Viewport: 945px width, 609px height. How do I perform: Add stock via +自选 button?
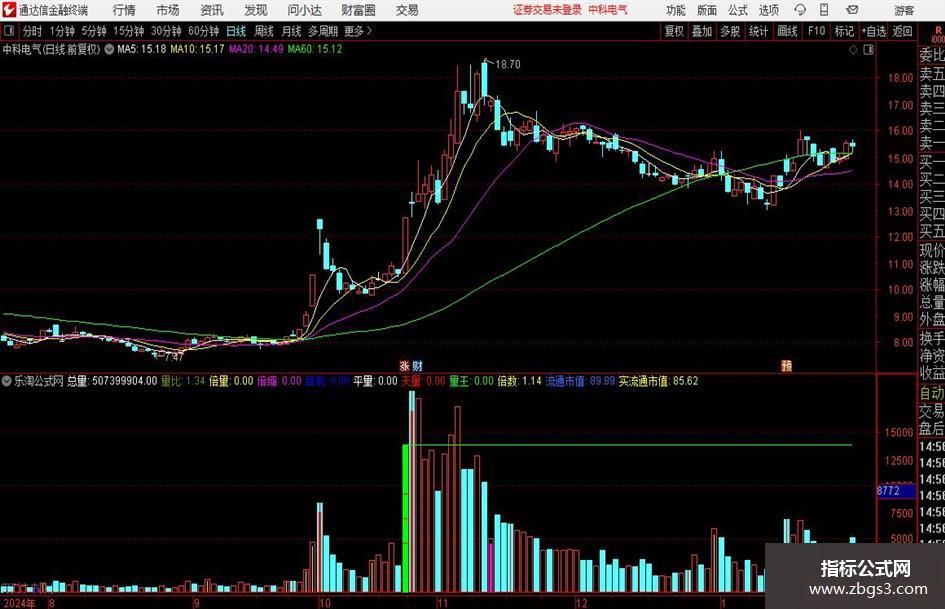tap(873, 31)
